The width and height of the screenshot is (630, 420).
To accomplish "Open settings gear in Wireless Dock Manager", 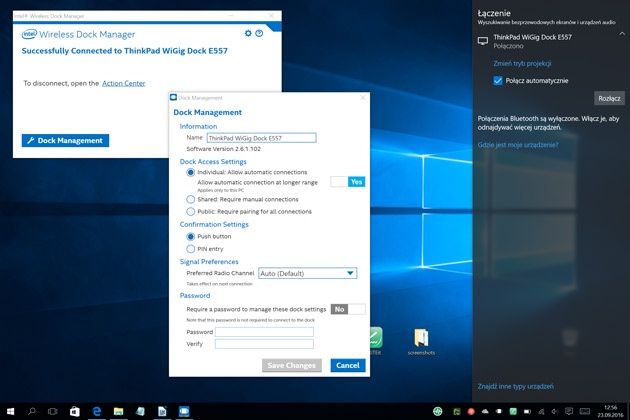I will tap(248, 33).
